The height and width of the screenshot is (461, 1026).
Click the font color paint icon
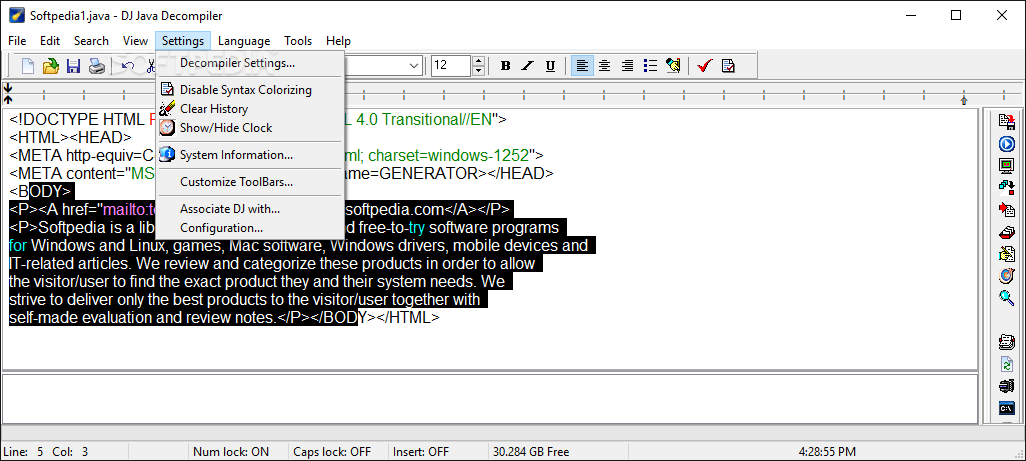673,65
